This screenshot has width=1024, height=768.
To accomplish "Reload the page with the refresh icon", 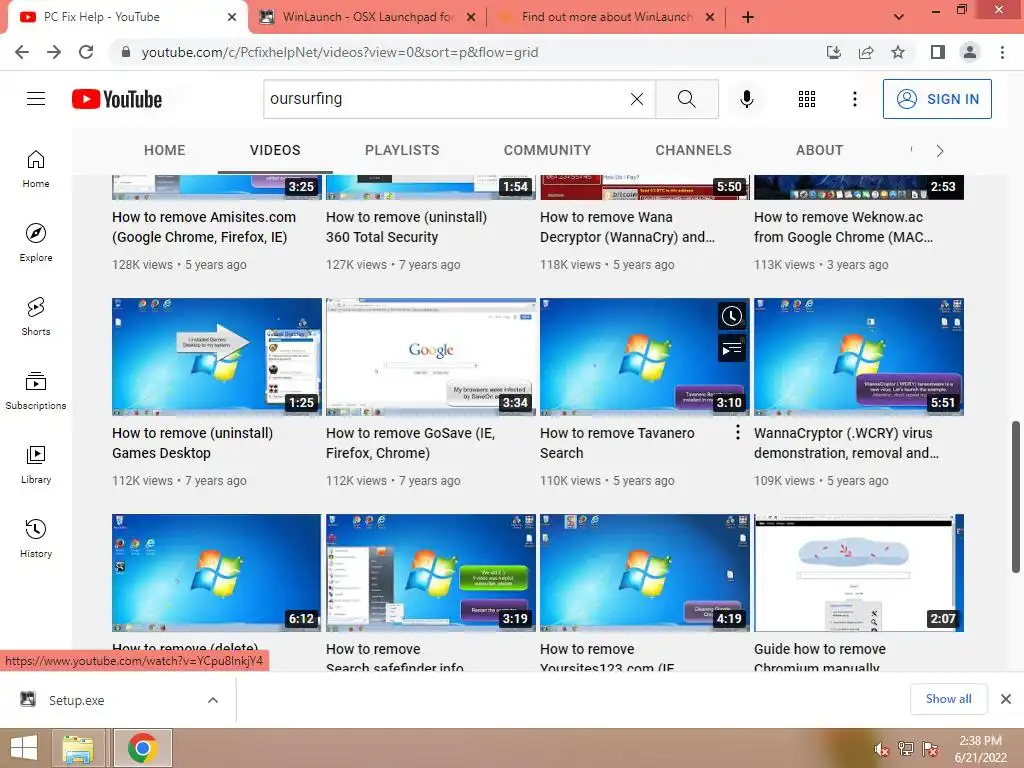I will 86,52.
